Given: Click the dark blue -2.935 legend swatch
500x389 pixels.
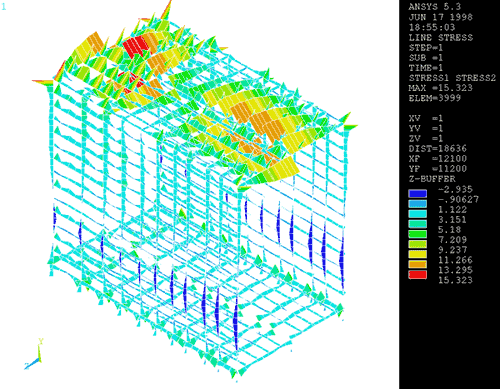Looking at the screenshot, I should (418, 194).
